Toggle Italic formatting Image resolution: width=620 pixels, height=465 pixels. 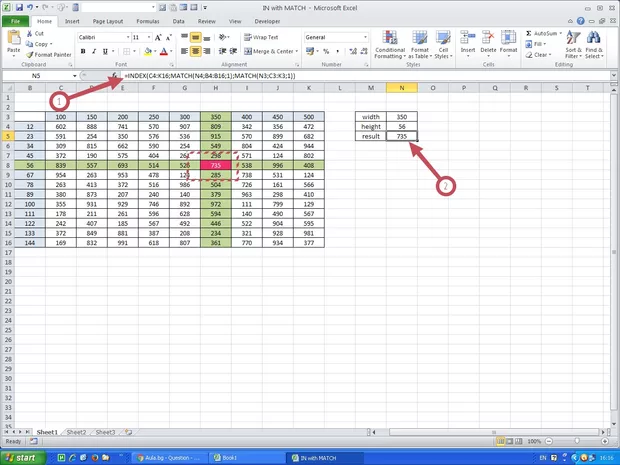94,51
